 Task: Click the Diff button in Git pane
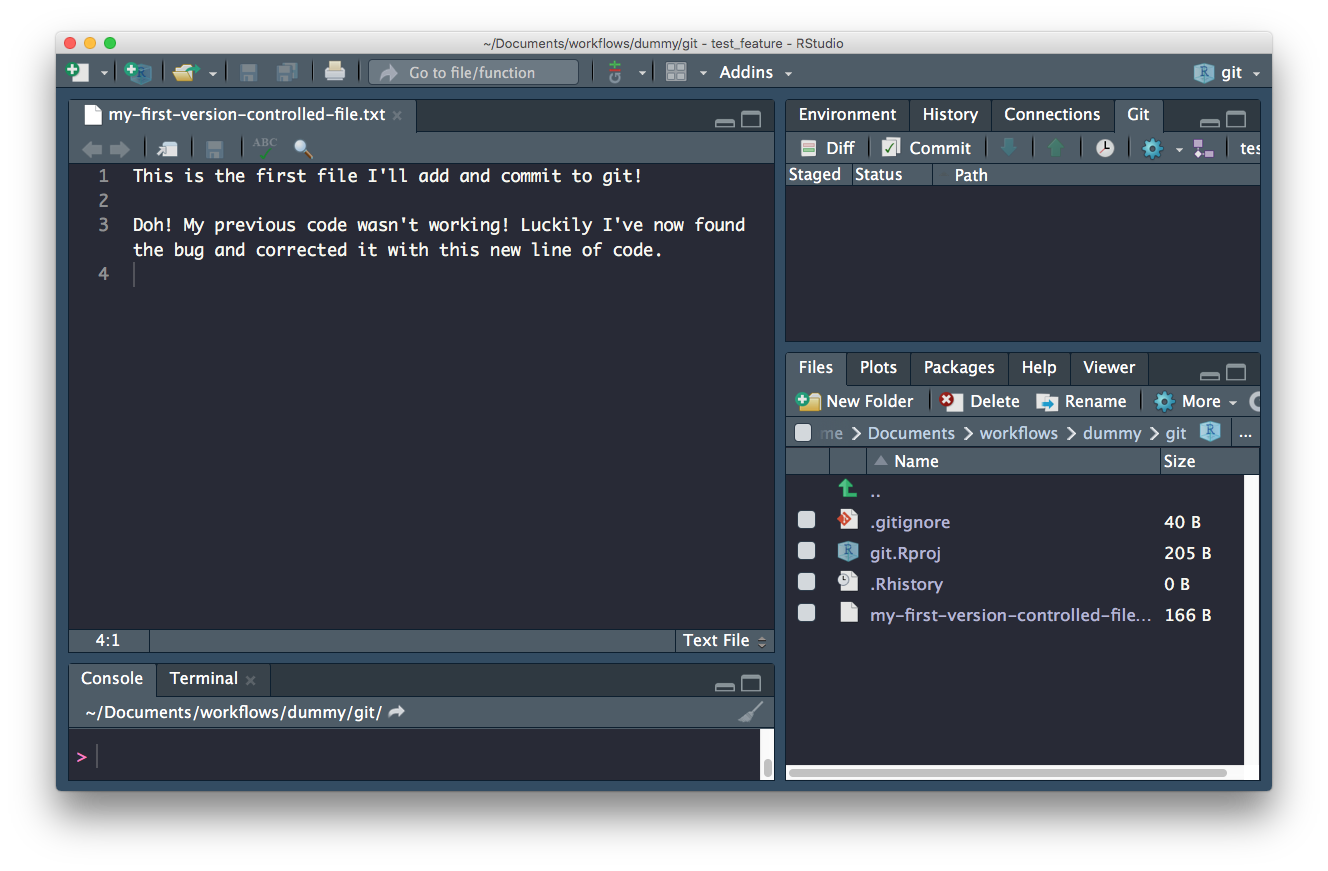(827, 148)
